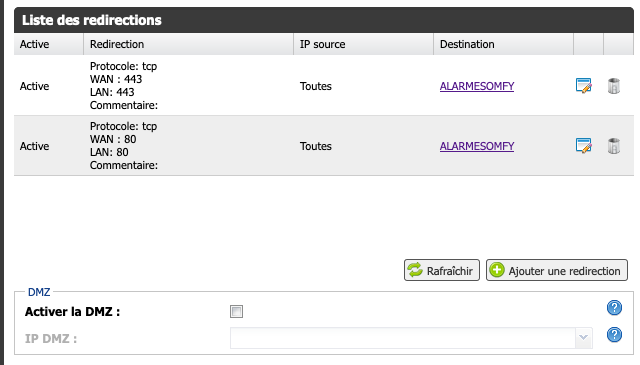Open ALARMESOMFY link for port 80
The width and height of the screenshot is (640, 365).
[x=477, y=146]
